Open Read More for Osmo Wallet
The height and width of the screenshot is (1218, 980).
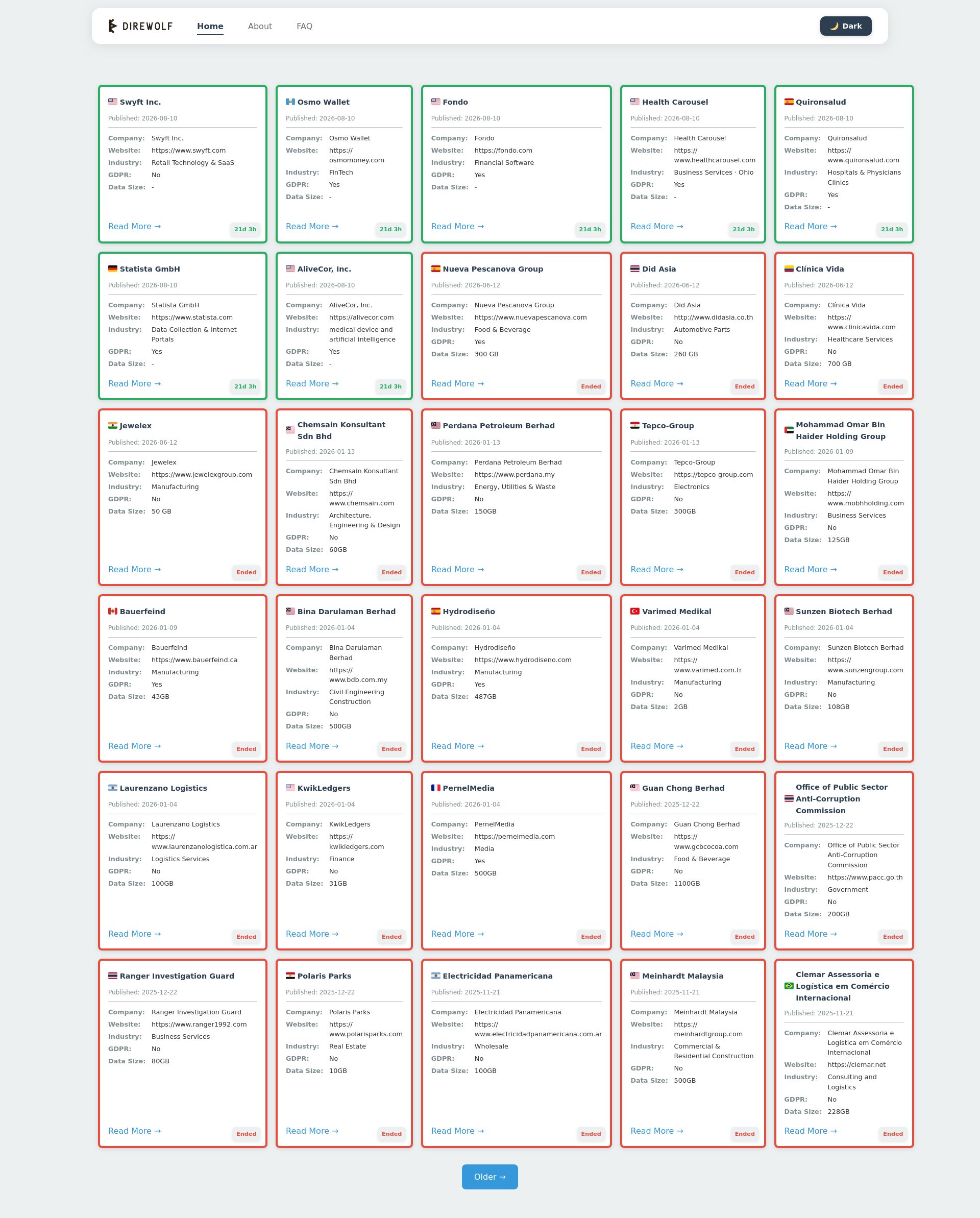pyautogui.click(x=312, y=227)
